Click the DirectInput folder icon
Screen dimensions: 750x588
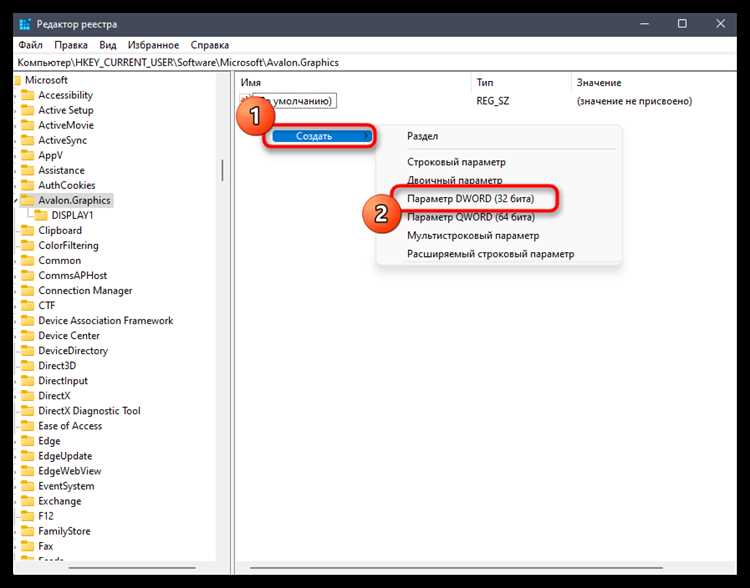coord(28,381)
